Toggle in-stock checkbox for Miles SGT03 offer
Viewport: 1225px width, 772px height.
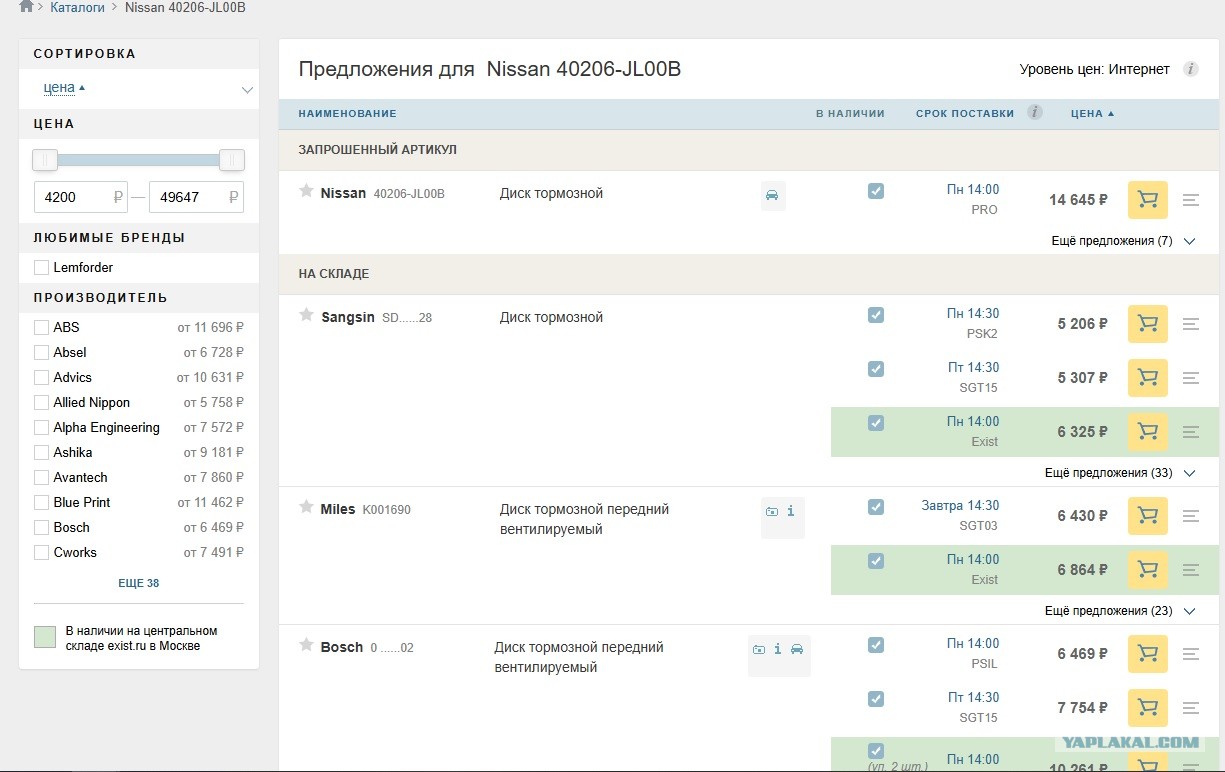pos(876,507)
